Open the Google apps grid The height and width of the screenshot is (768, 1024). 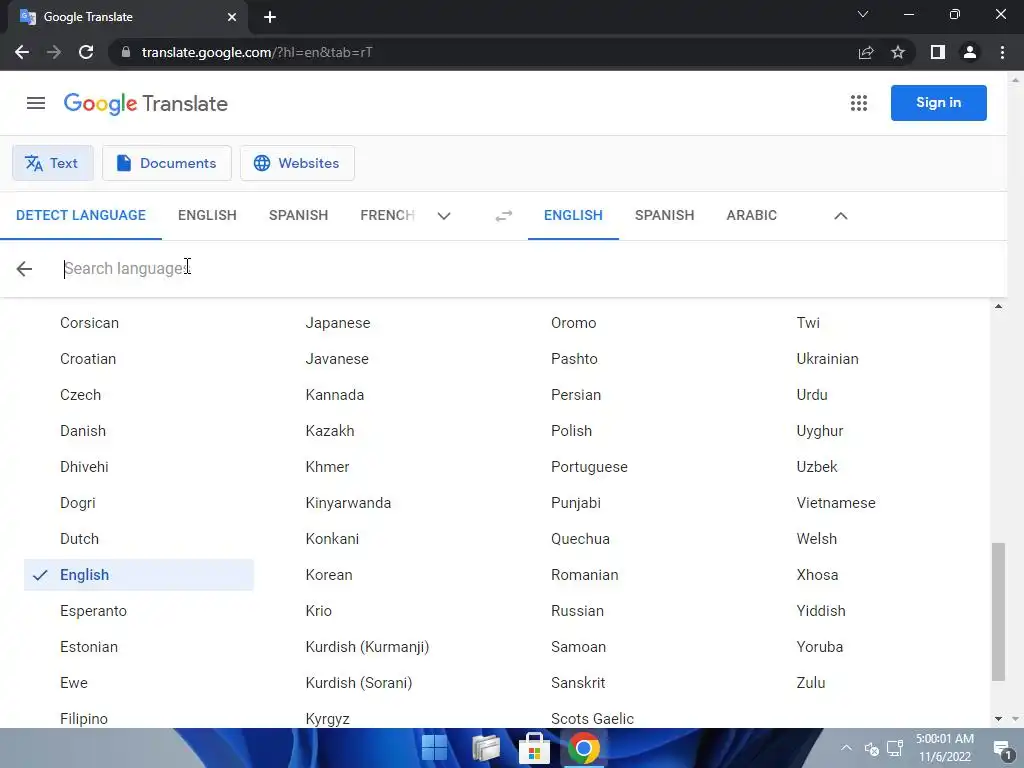tap(859, 103)
